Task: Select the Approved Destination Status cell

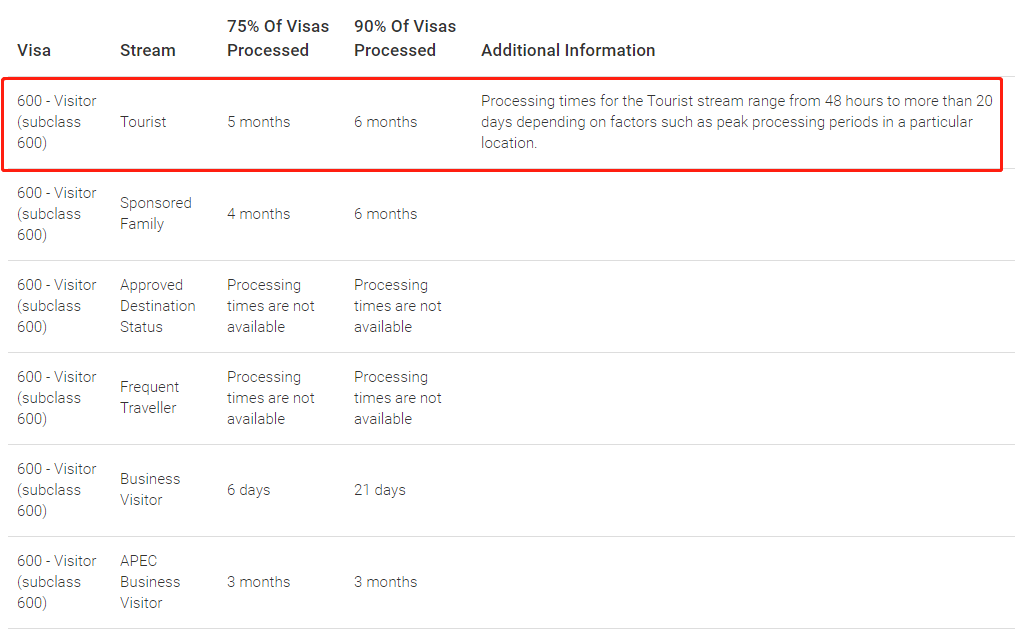Action: coord(157,306)
